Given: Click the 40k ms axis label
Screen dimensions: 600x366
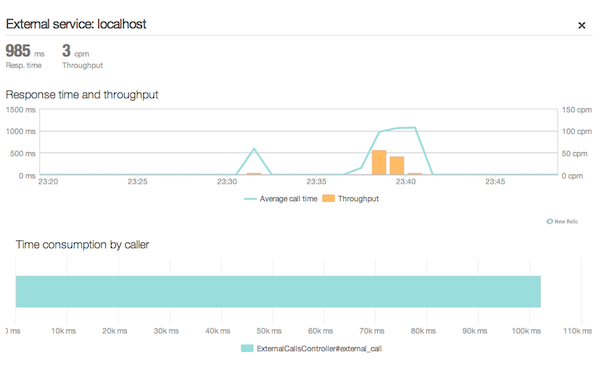Looking at the screenshot, I should point(218,331).
